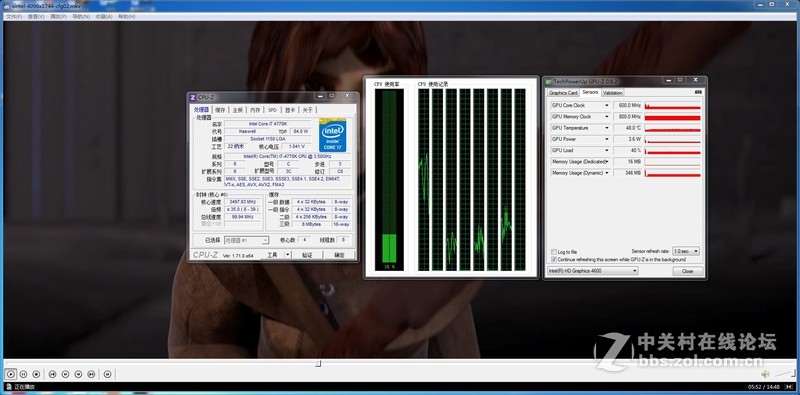Click the 确定 button in CPU-Z

(x=339, y=255)
